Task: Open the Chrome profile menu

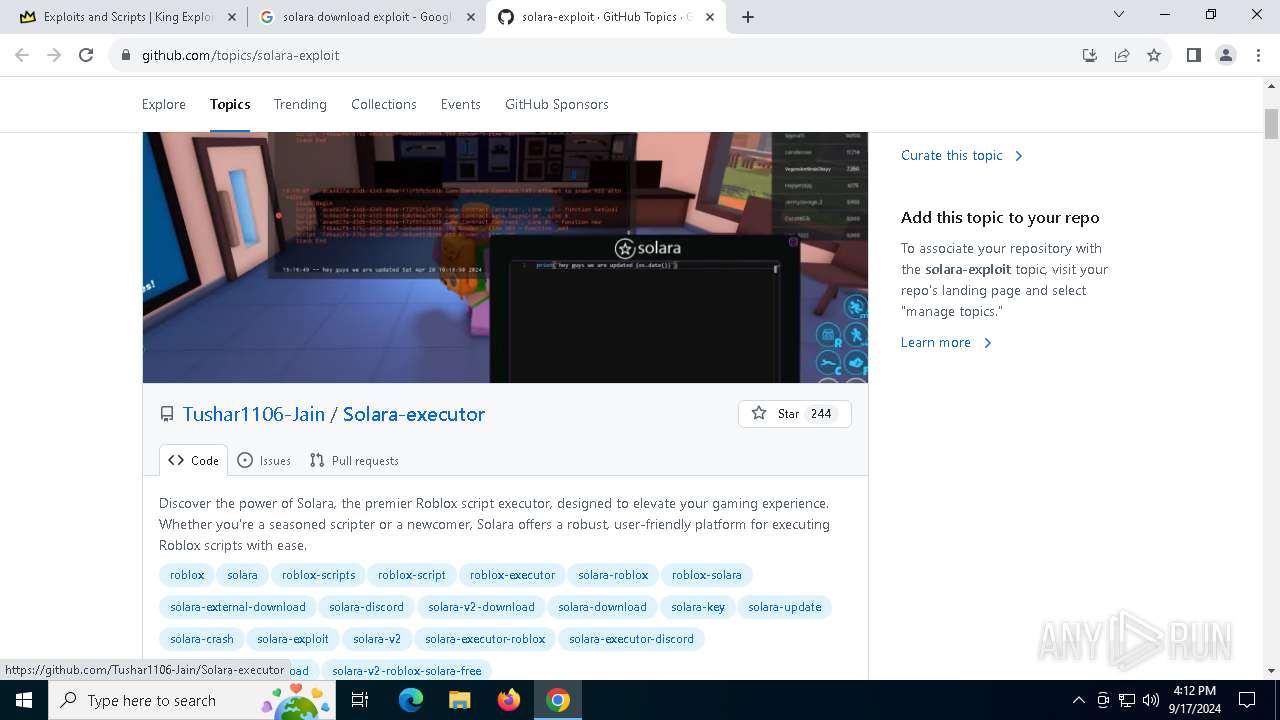Action: [x=1226, y=55]
